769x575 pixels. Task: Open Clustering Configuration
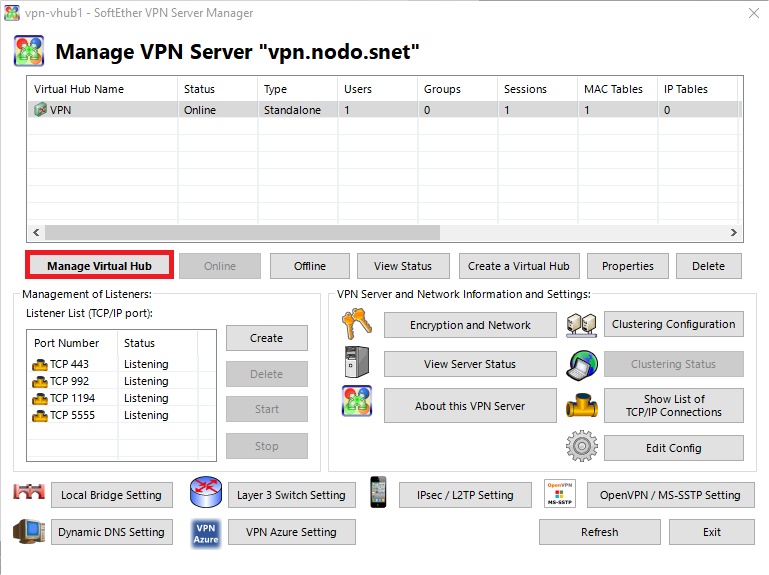(674, 324)
